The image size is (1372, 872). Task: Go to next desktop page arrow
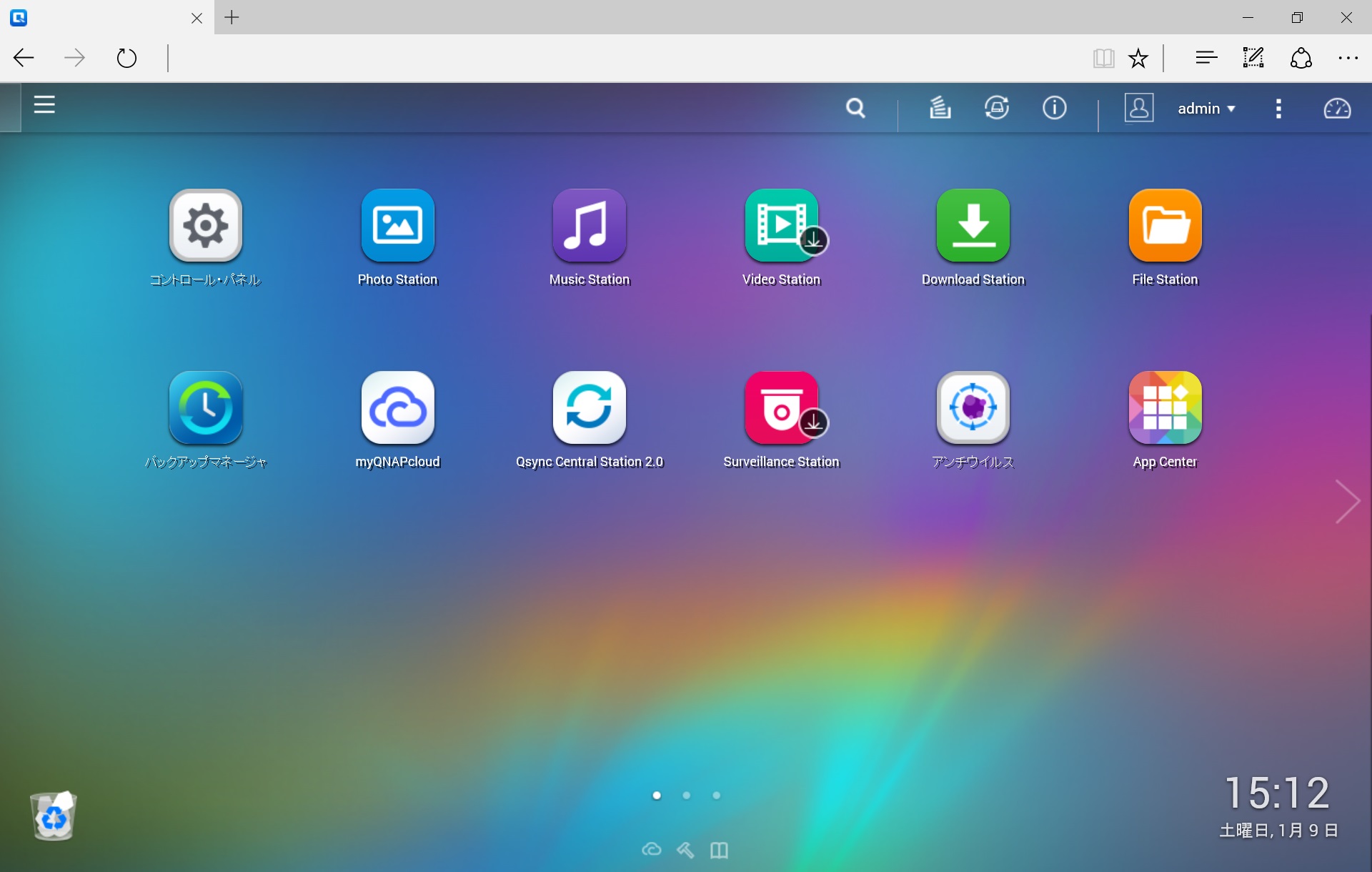[x=1347, y=502]
